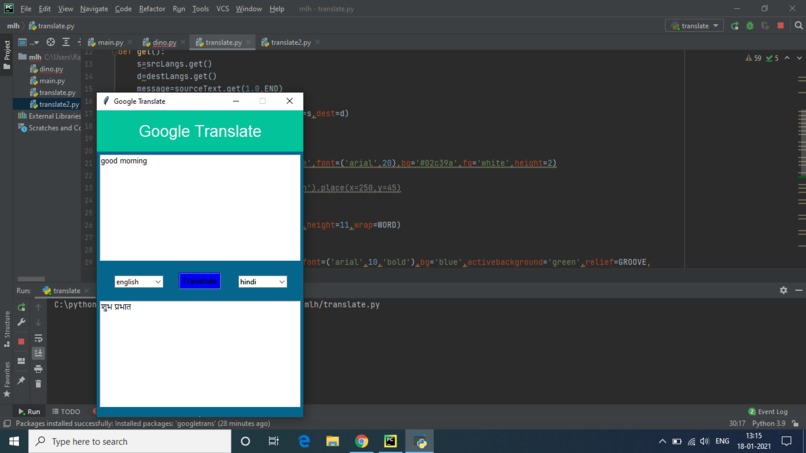
Task: Click the top toolbar run/rerun icon
Action: pos(735,26)
